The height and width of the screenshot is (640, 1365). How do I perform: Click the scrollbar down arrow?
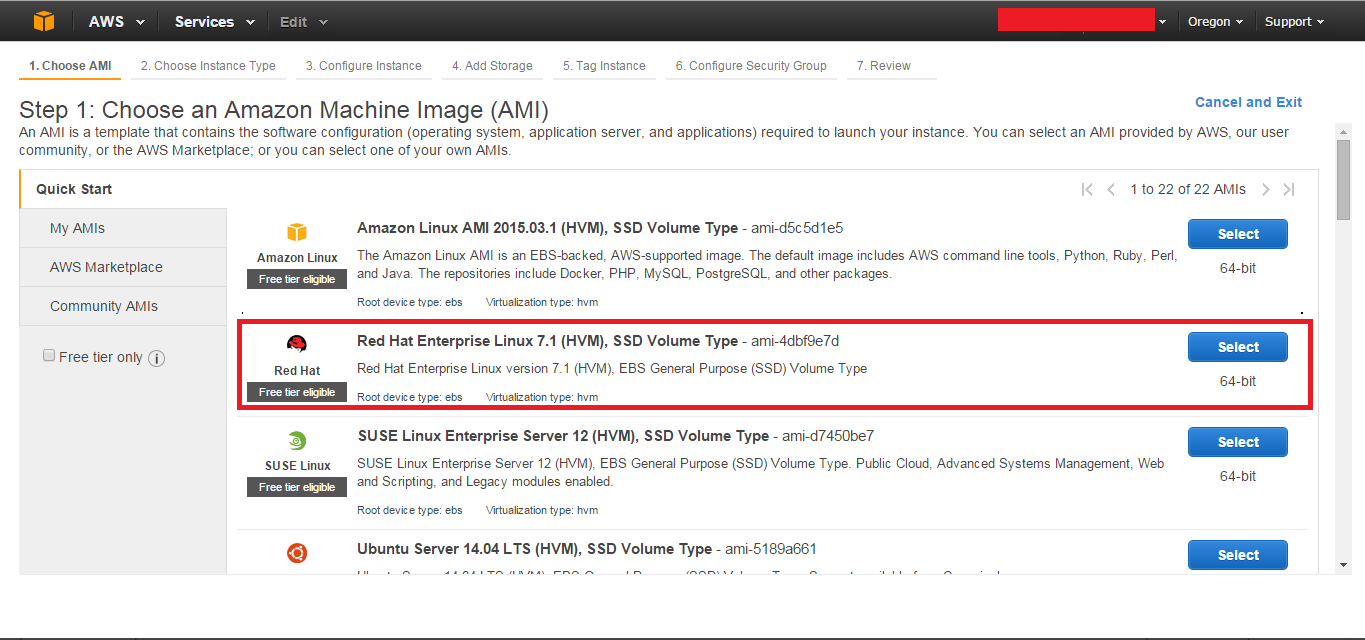click(1344, 565)
